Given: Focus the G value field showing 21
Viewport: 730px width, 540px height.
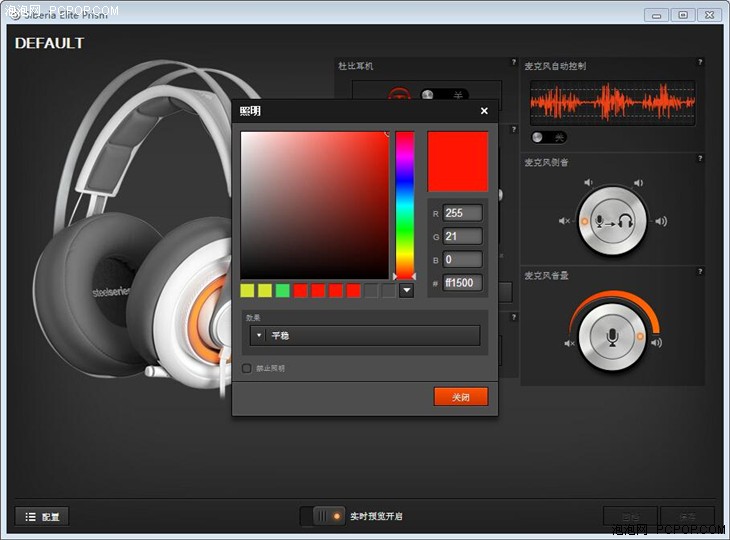Looking at the screenshot, I should pos(462,236).
